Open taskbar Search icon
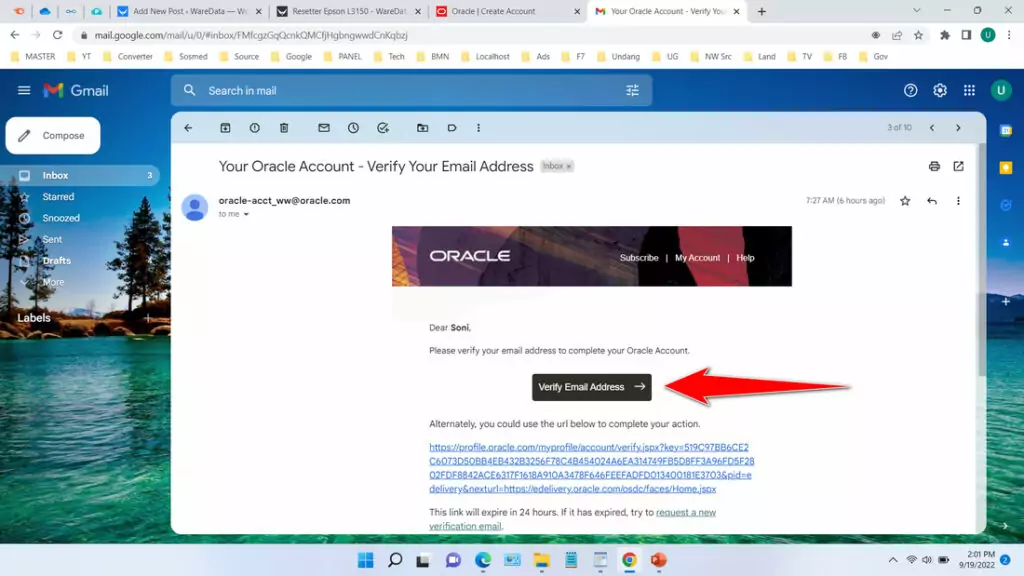This screenshot has height=576, width=1024. (395, 560)
